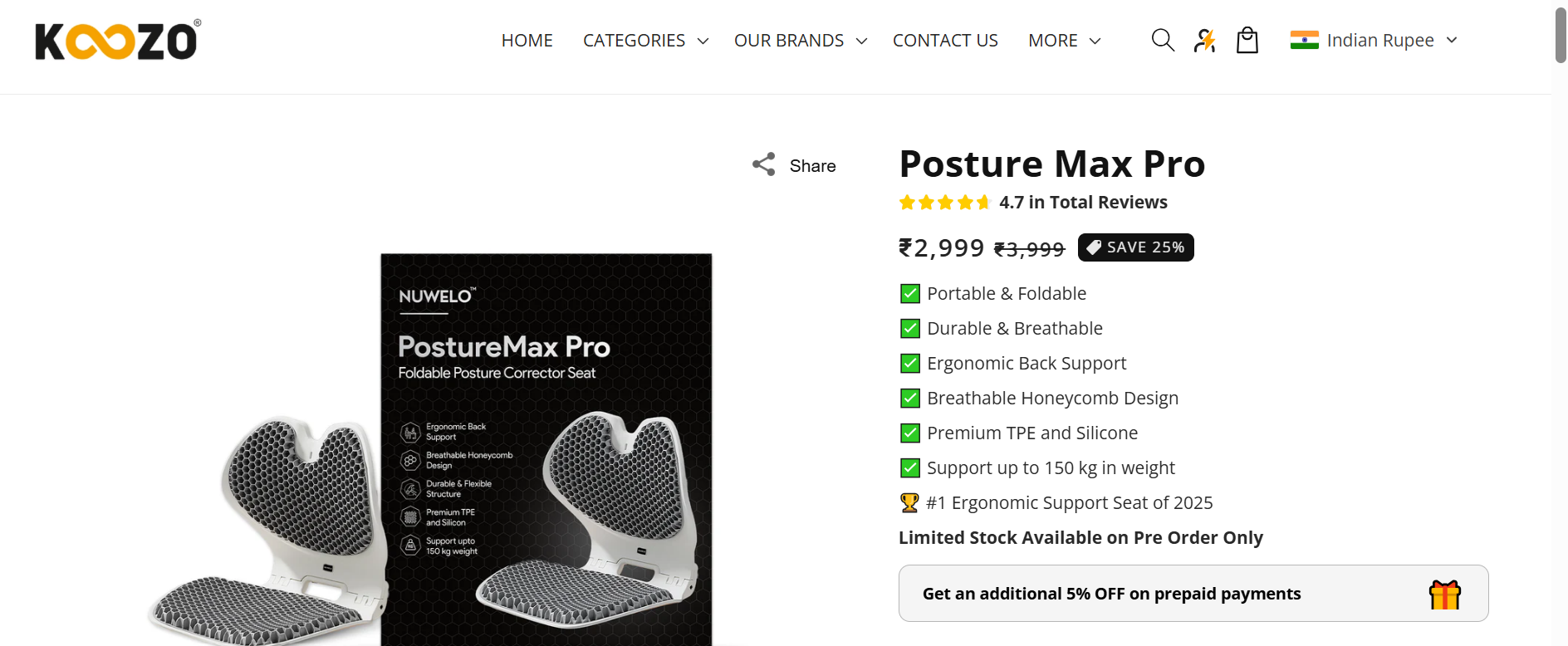Open the Contact Us page
Image resolution: width=1568 pixels, height=646 pixels.
(x=945, y=41)
